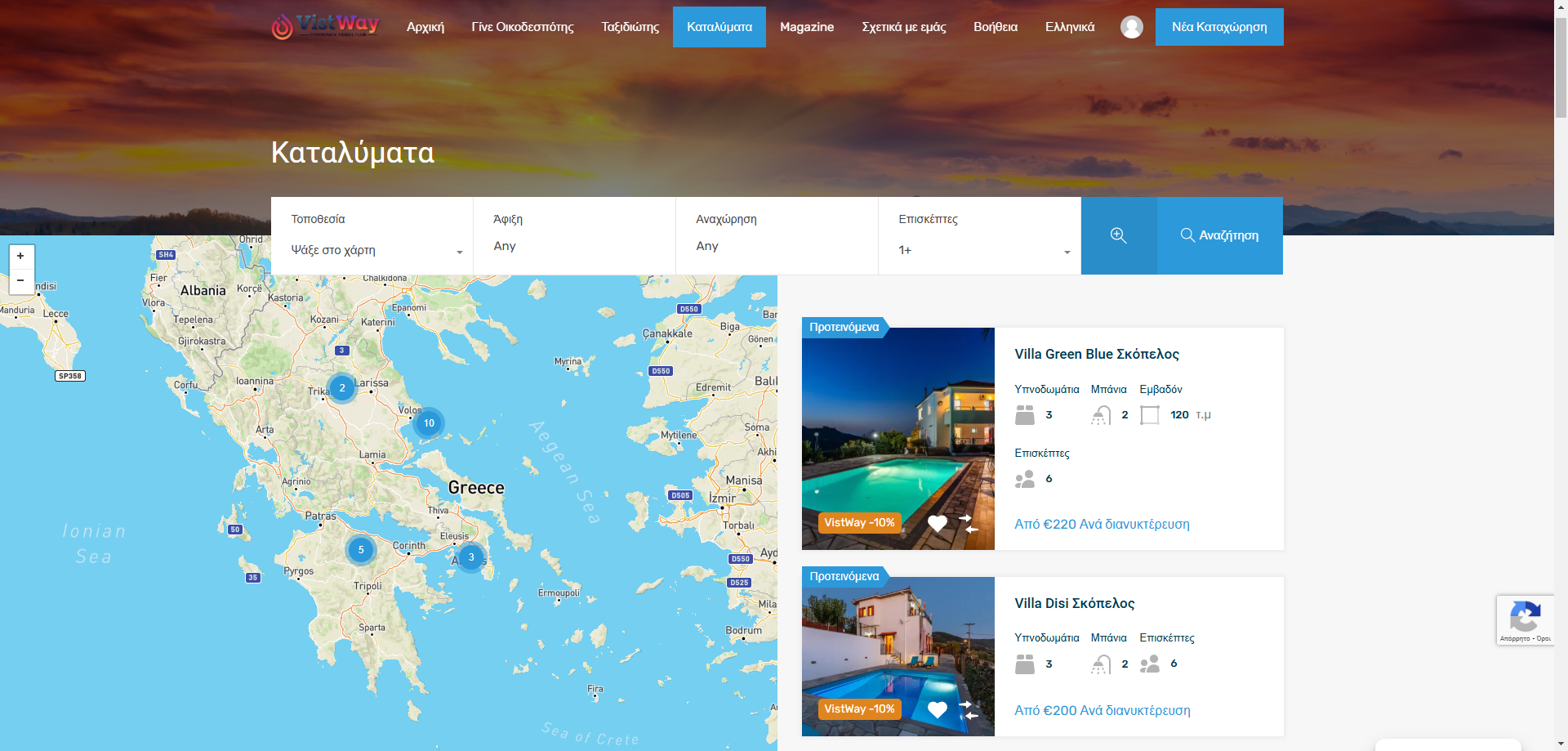Viewport: 1568px width, 751px height.
Task: Click the map cluster showing 10 near Volos
Action: click(x=428, y=423)
